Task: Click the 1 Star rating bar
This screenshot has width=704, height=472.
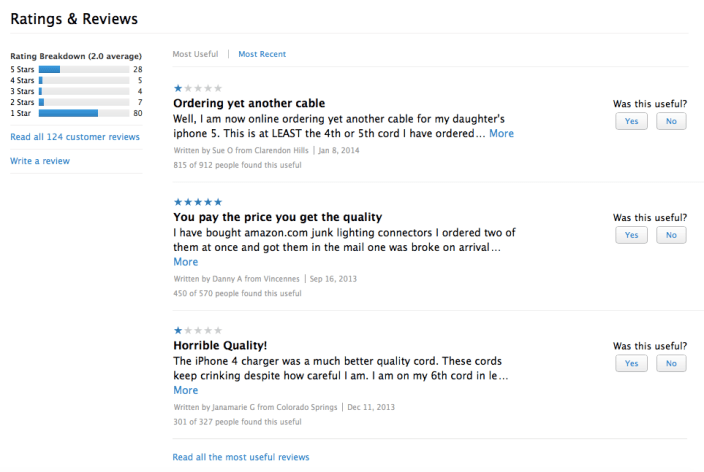Action: coord(84,113)
